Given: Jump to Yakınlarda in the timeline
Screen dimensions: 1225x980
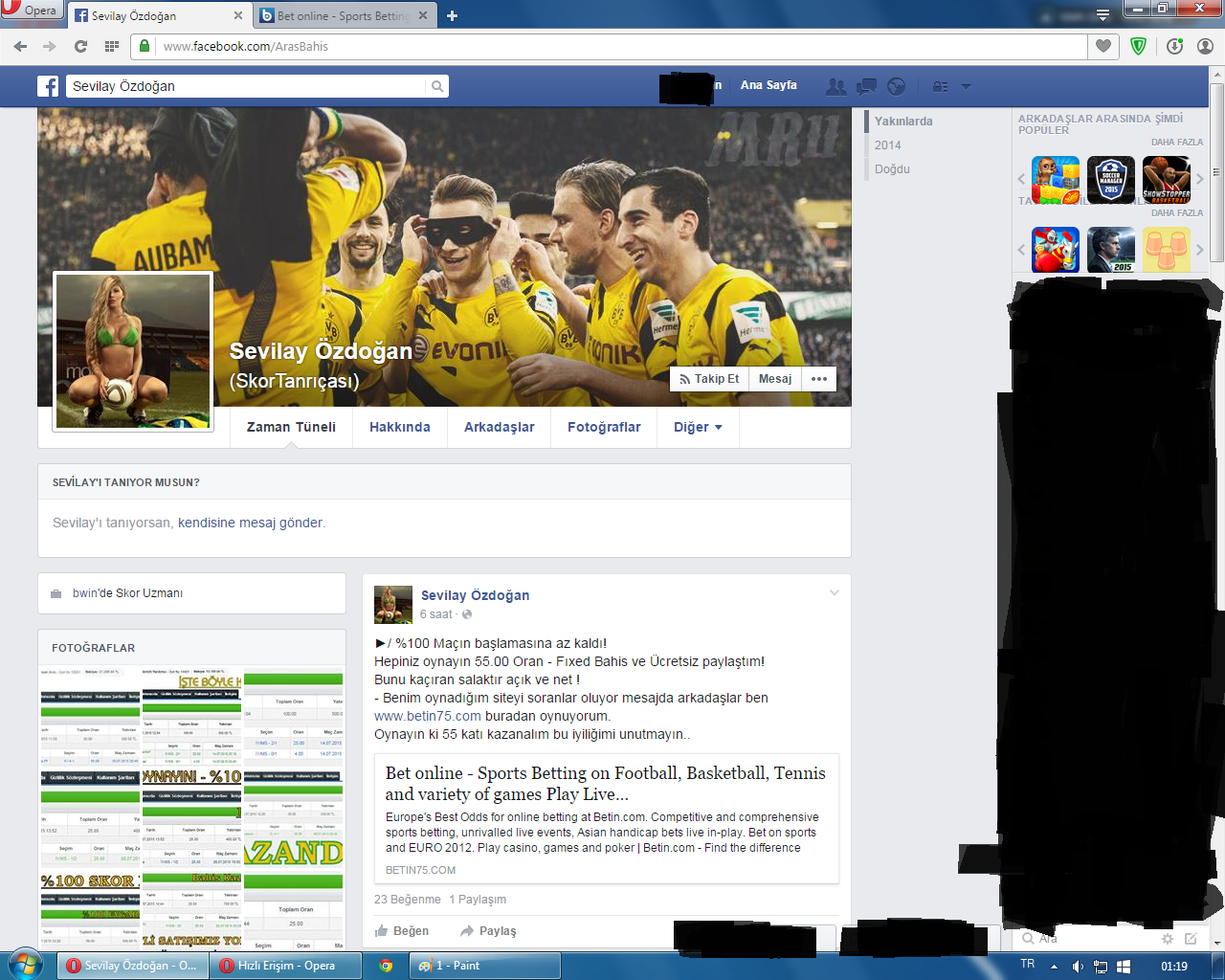Looking at the screenshot, I should click(x=903, y=122).
